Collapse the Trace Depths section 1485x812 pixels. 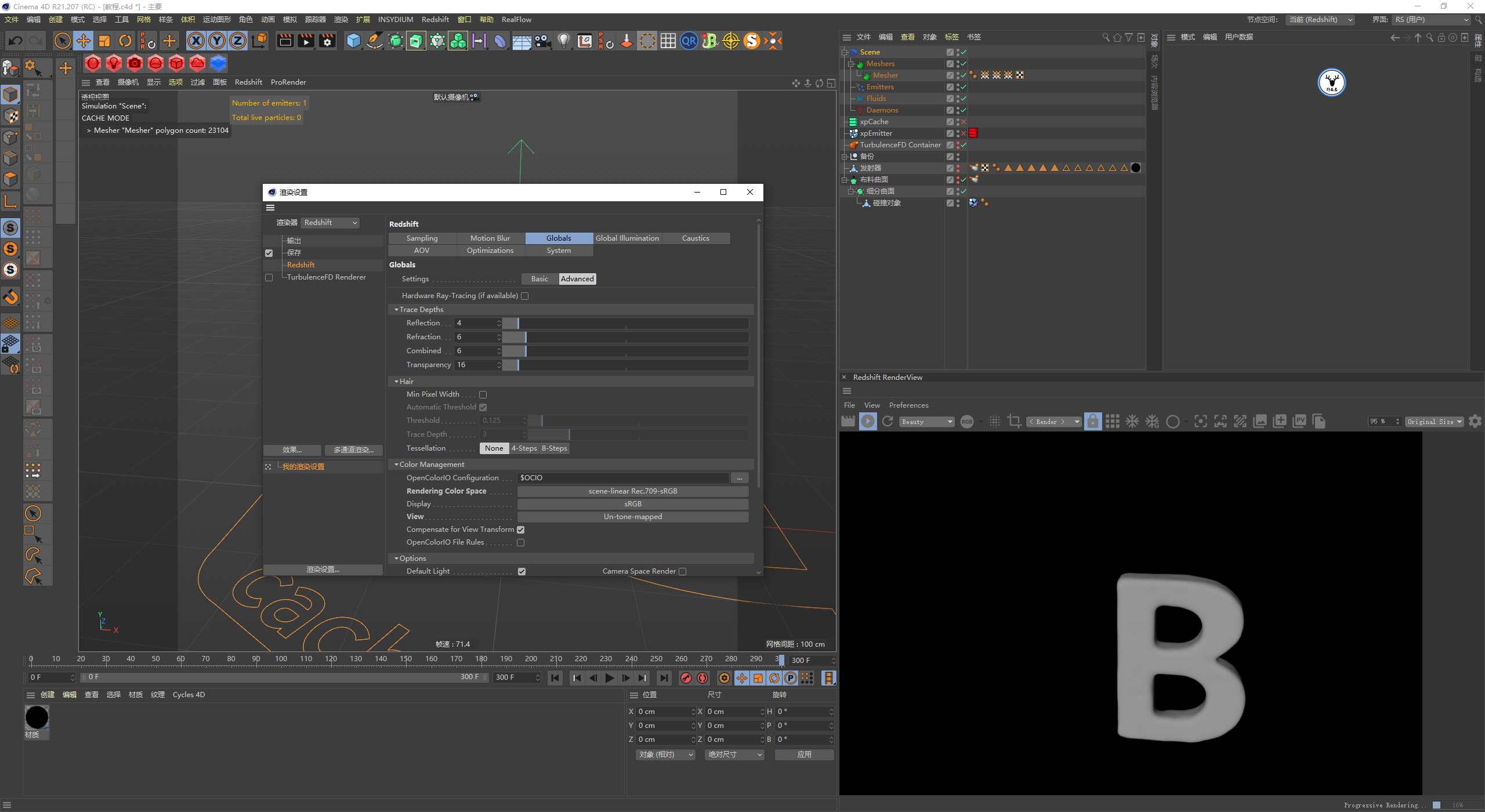(396, 310)
